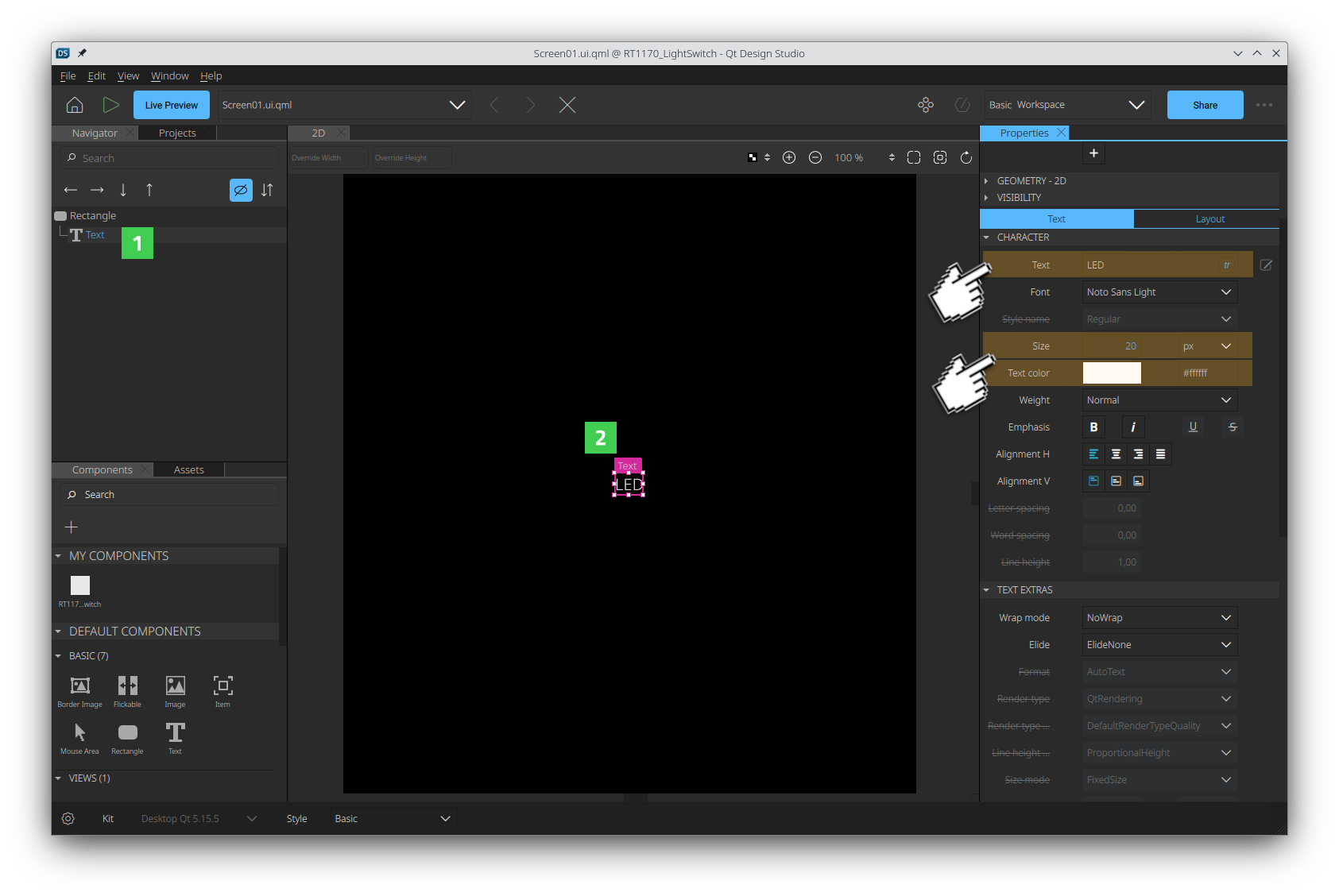Reset the 2D view with the refresh icon
This screenshot has height=896, width=1339.
pos(966,158)
